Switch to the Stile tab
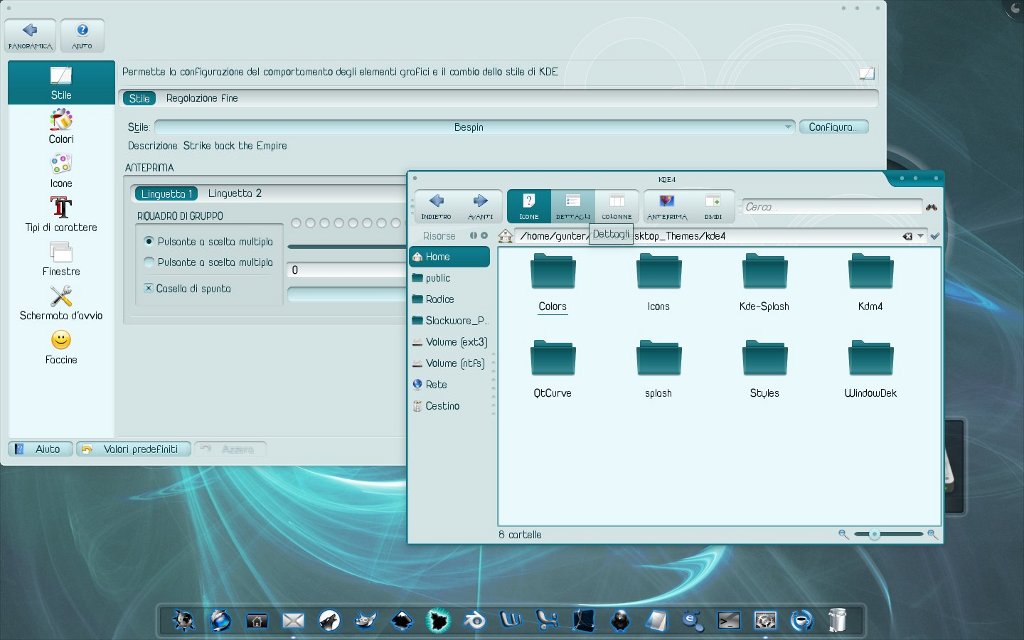1024x640 pixels. tap(139, 99)
